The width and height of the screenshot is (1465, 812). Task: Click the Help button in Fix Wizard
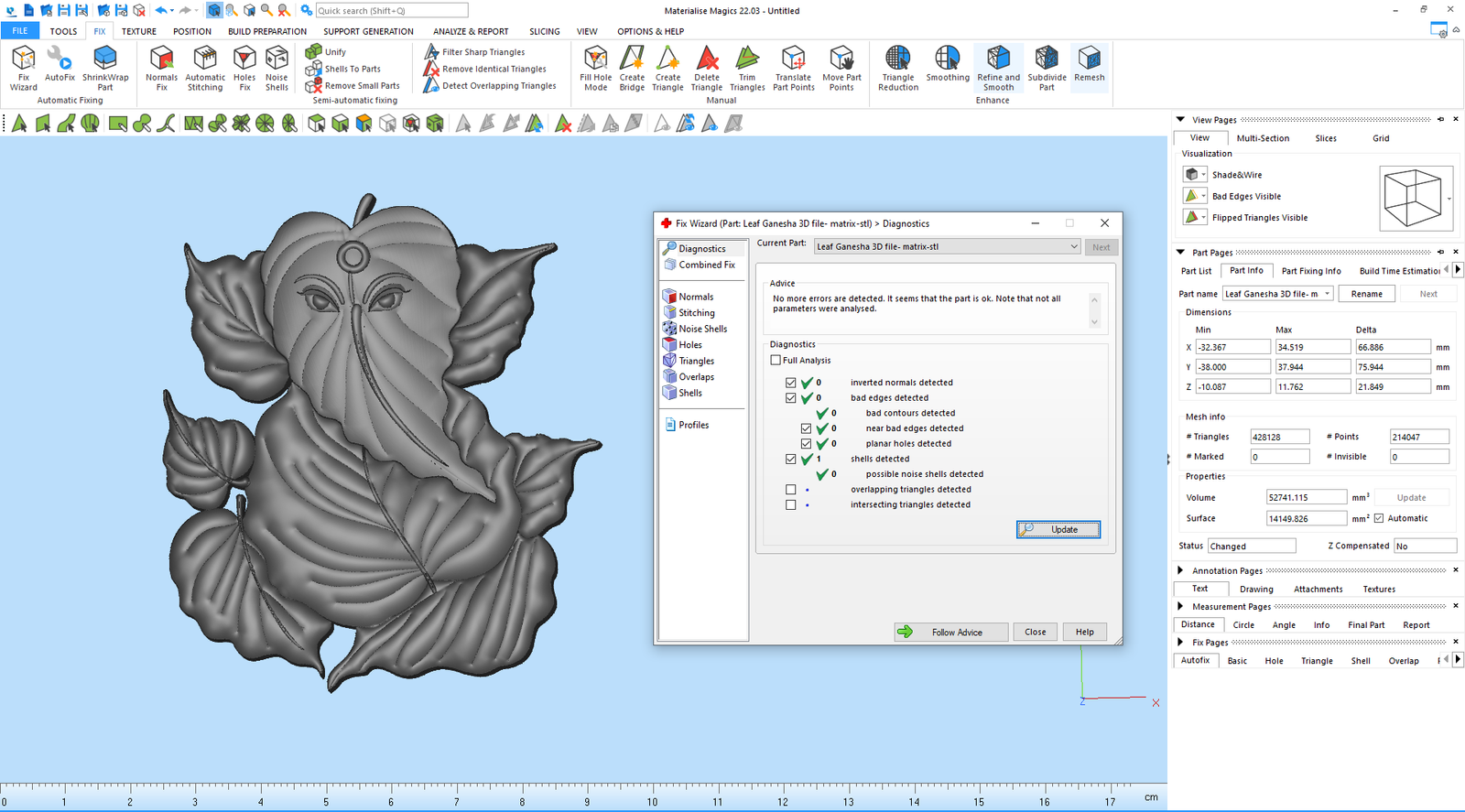[1085, 632]
